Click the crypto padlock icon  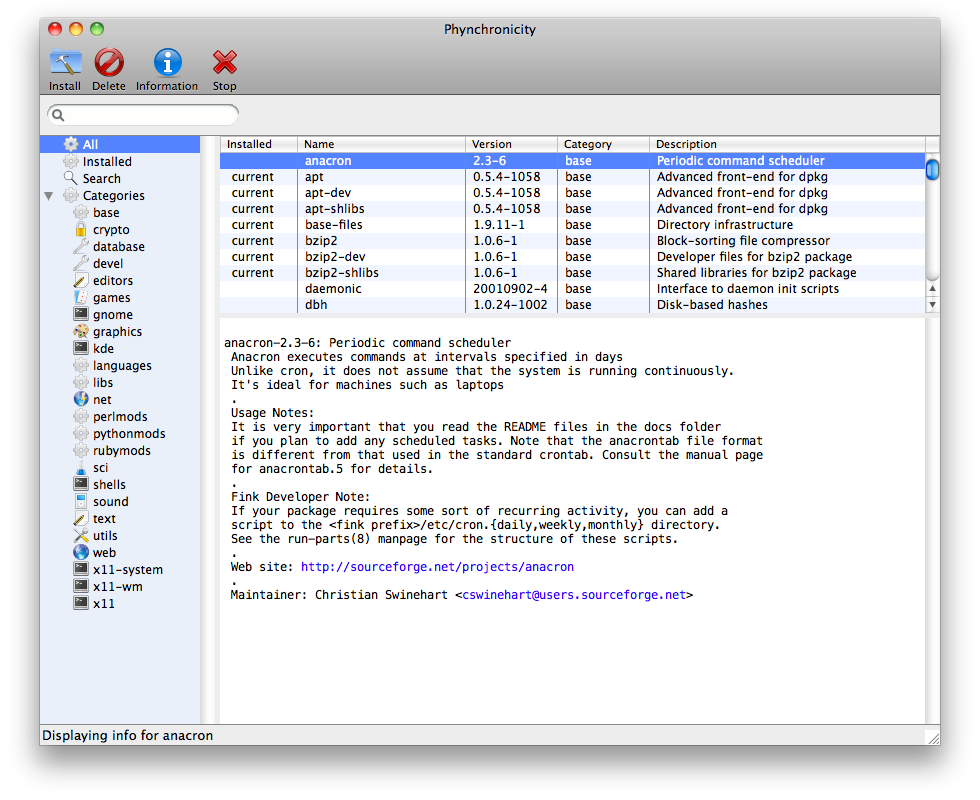(x=81, y=229)
